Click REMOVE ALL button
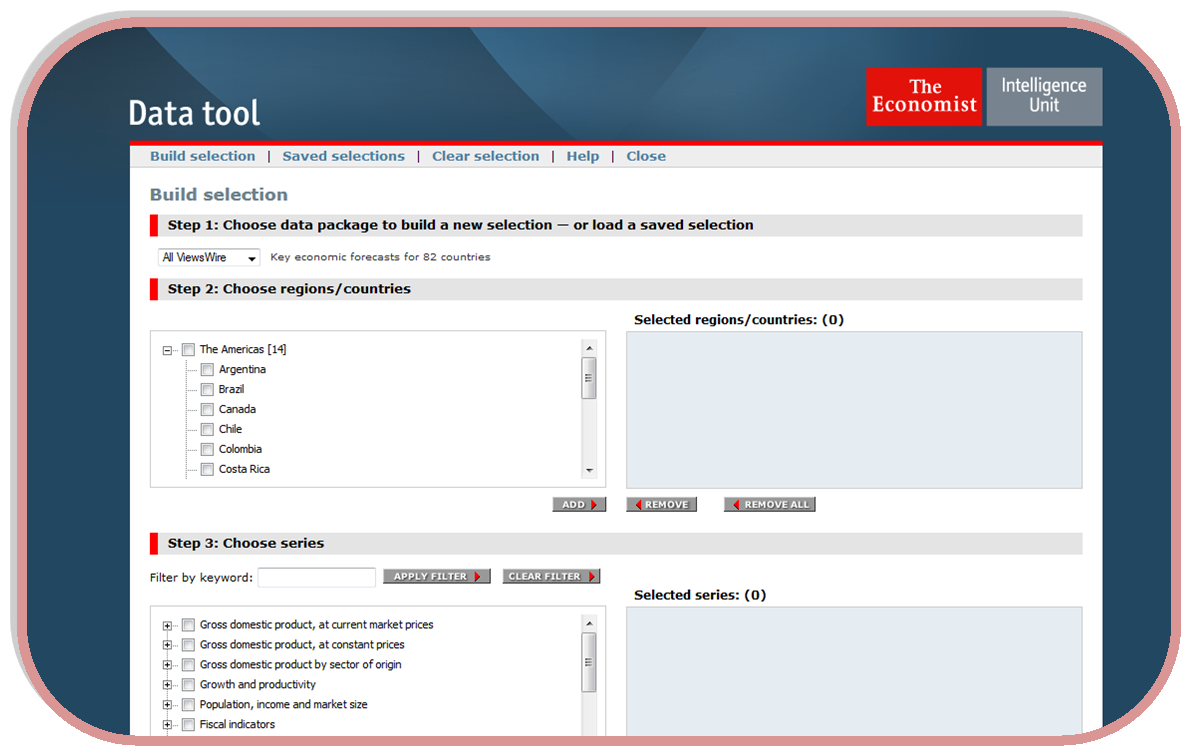This screenshot has height=751, width=1186. pyautogui.click(x=770, y=505)
